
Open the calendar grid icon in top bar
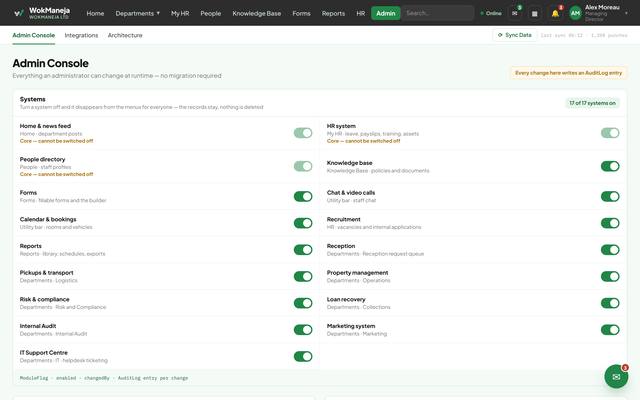pos(534,13)
